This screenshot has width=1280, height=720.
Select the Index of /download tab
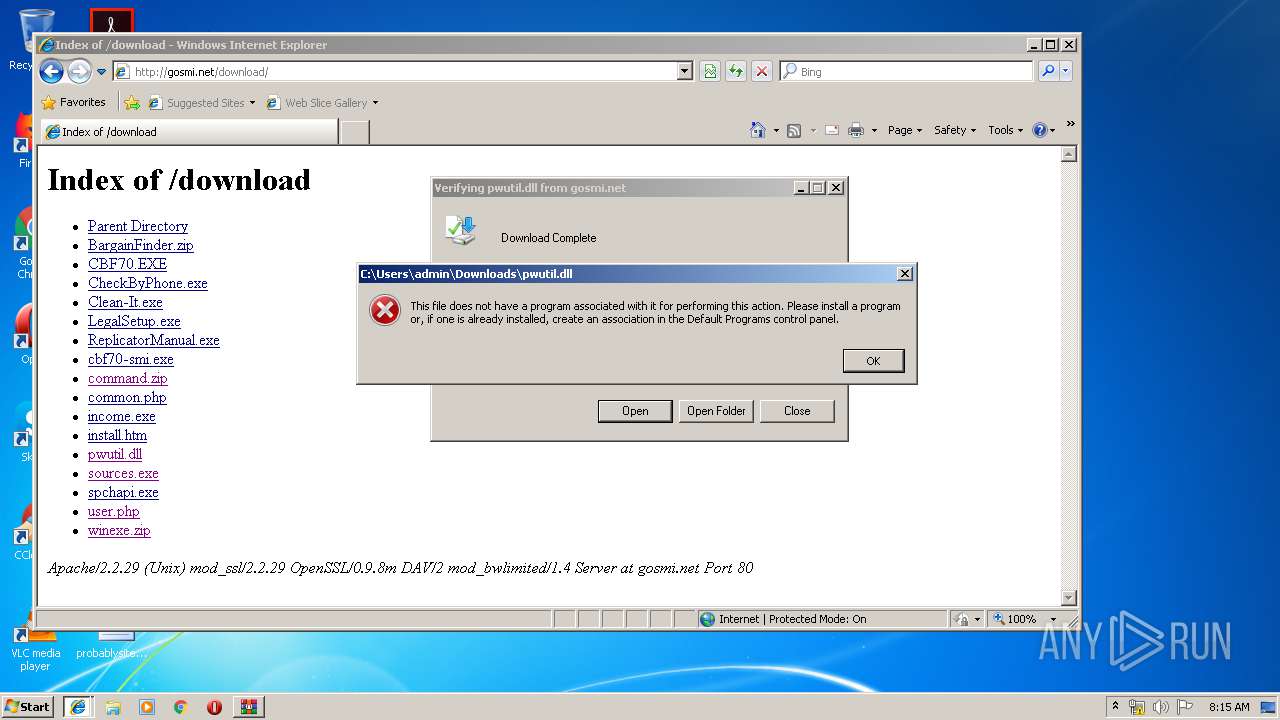tap(188, 131)
